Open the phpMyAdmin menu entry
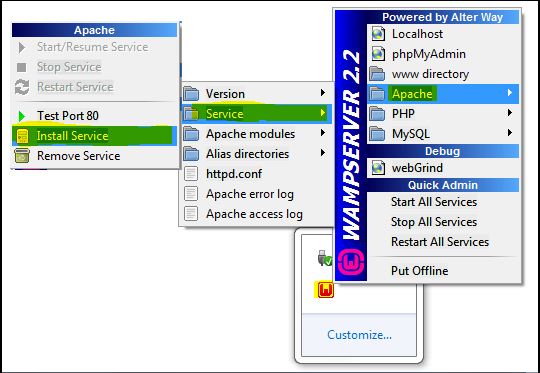The height and width of the screenshot is (373, 540). [443, 54]
